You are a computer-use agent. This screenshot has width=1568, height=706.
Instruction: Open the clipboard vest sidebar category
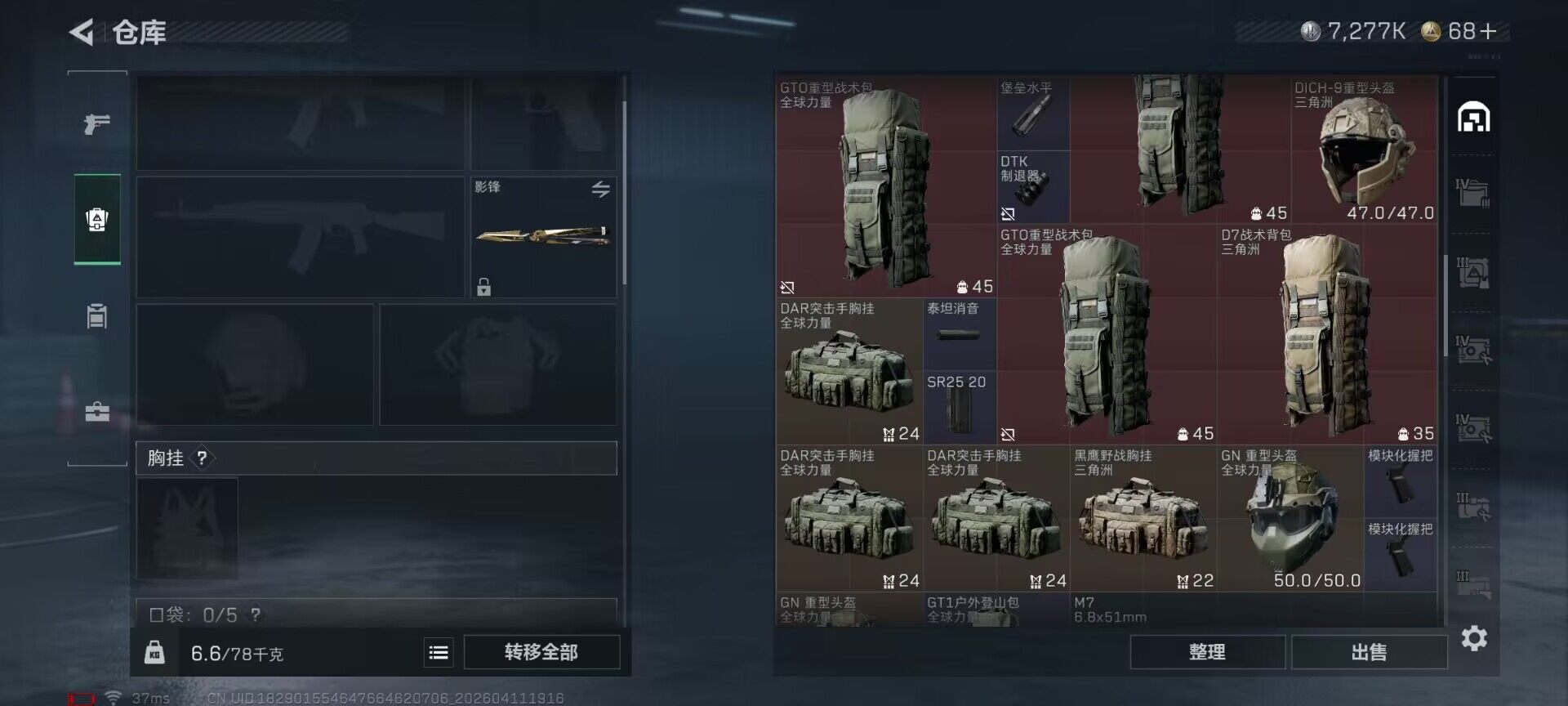pos(97,315)
